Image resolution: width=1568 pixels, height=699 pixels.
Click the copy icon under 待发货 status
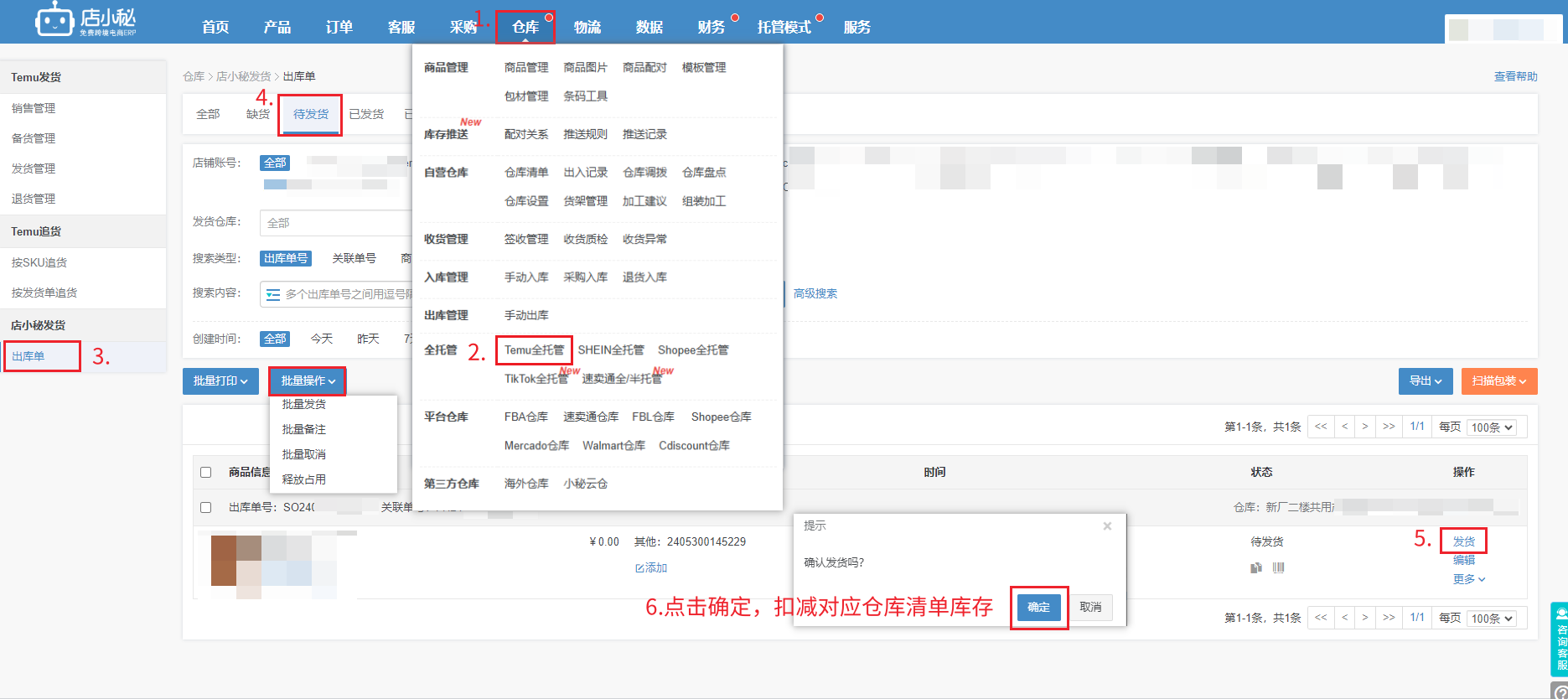pyautogui.click(x=1255, y=567)
